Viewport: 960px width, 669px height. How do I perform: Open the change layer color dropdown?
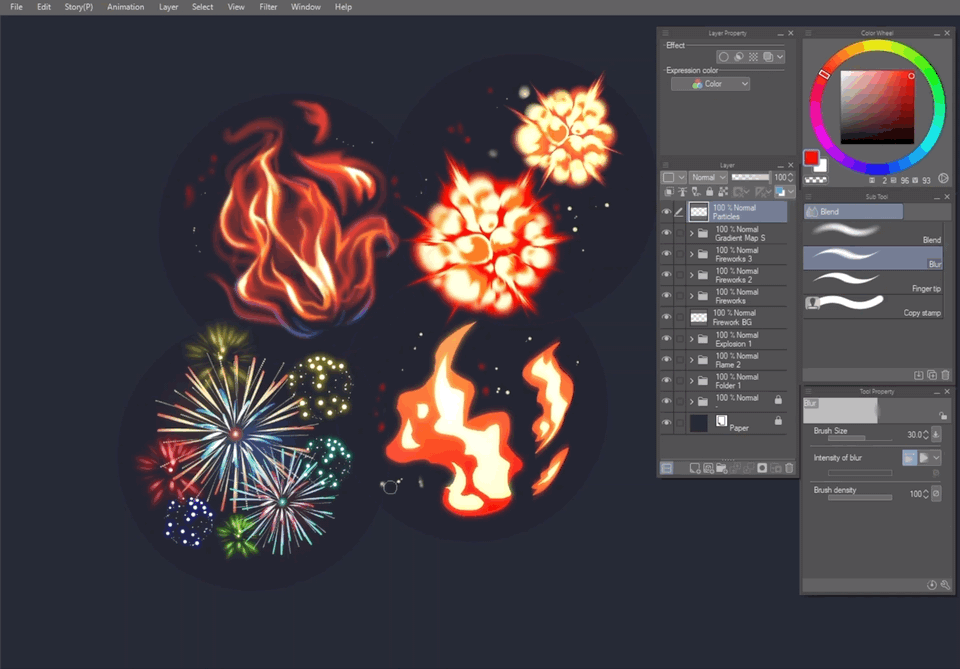[x=784, y=192]
